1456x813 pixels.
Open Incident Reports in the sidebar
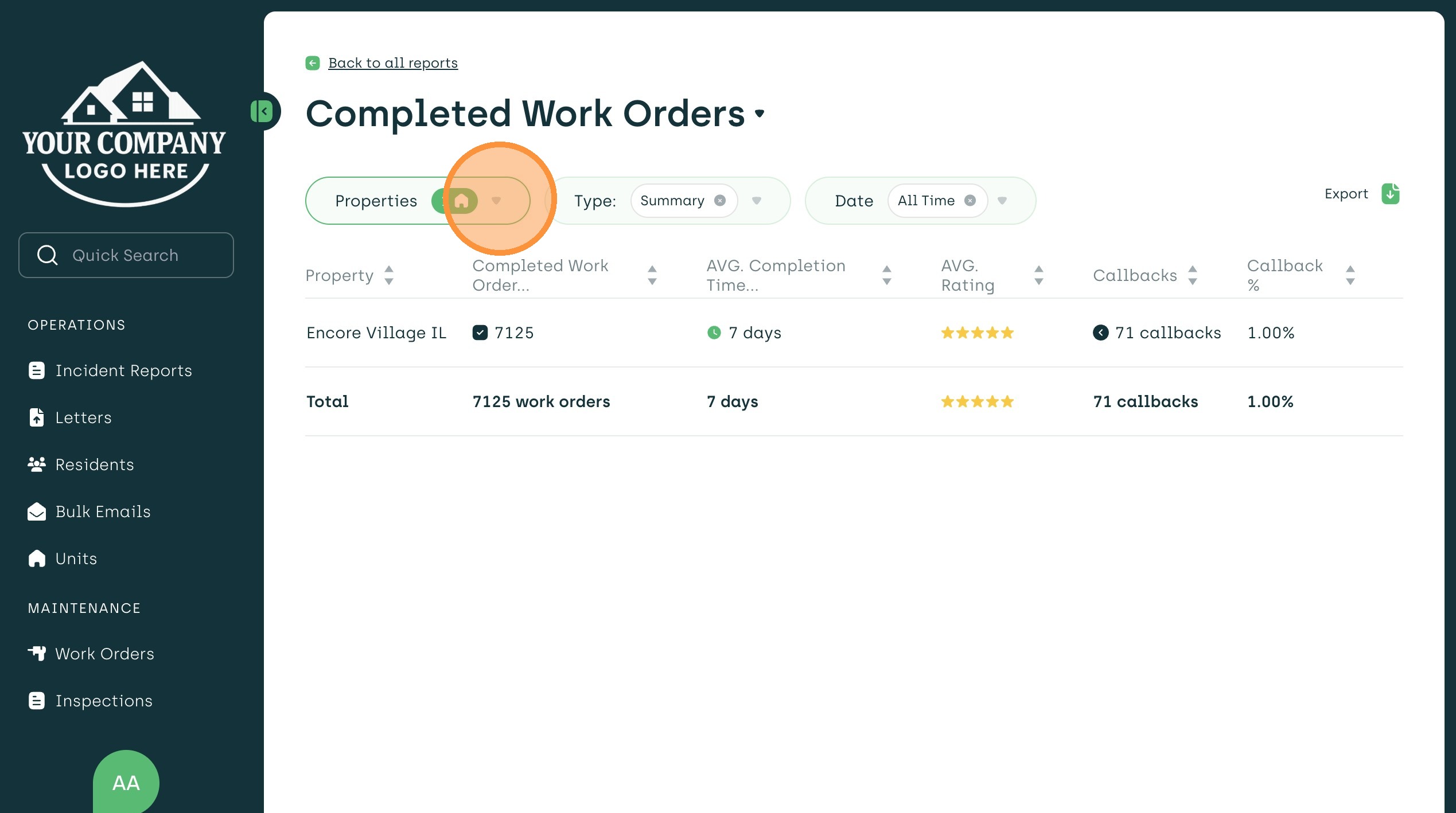pyautogui.click(x=123, y=370)
